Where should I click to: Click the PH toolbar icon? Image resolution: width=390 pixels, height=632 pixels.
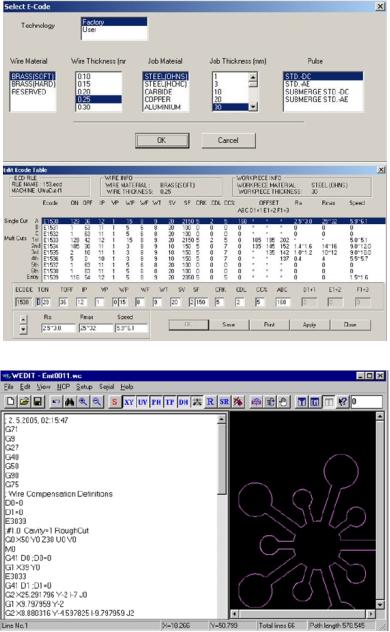pos(156,401)
